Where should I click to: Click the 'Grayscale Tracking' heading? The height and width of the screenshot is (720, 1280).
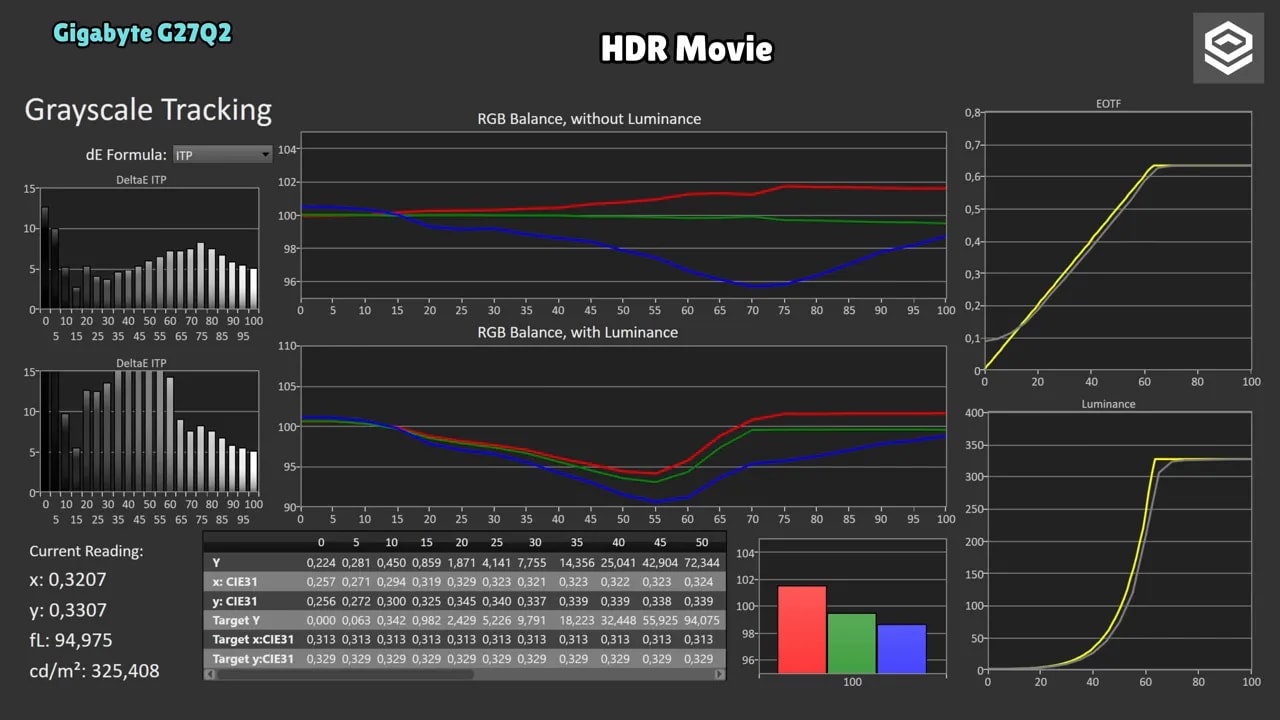(x=148, y=110)
